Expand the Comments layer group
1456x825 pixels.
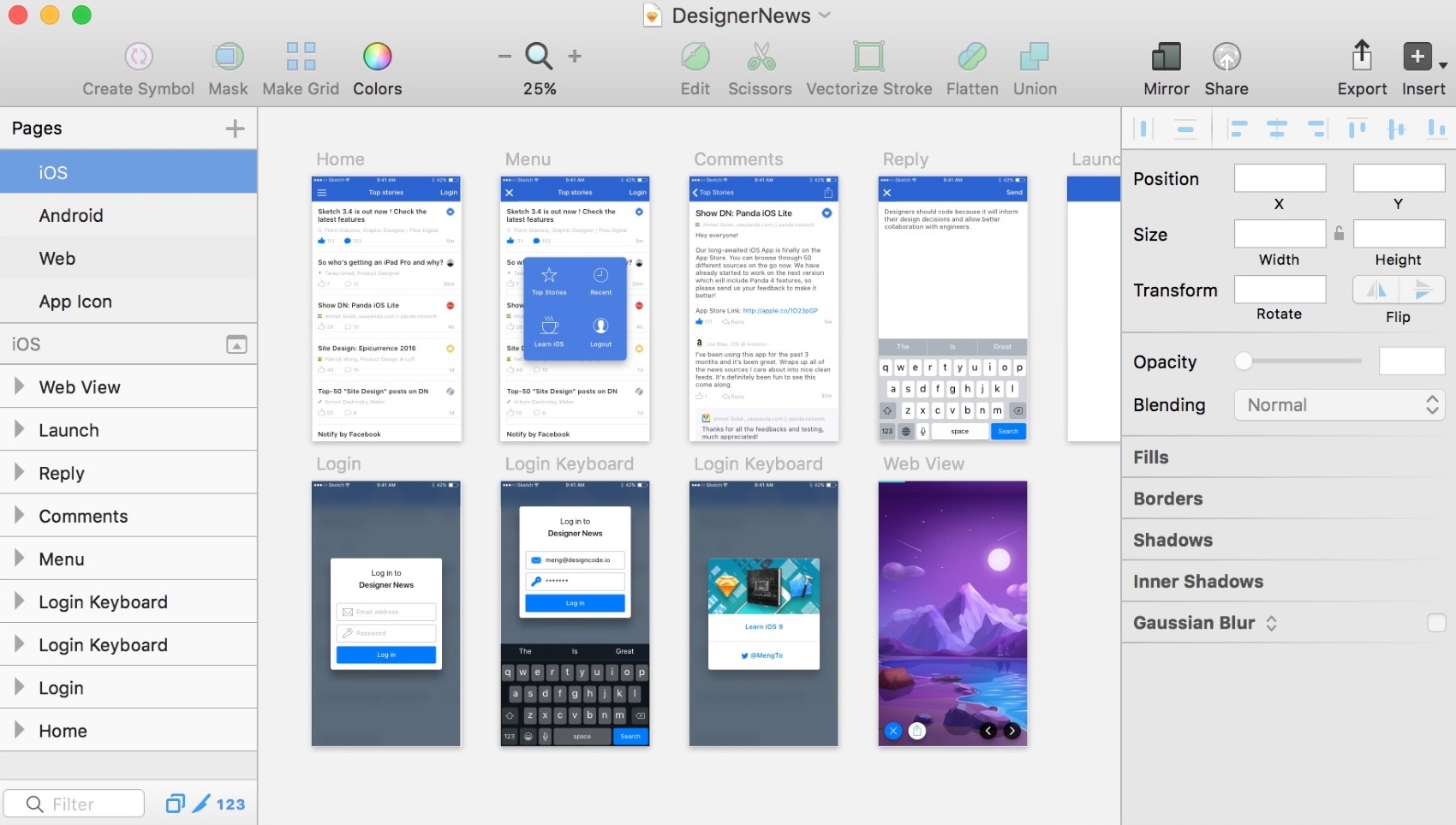point(19,516)
